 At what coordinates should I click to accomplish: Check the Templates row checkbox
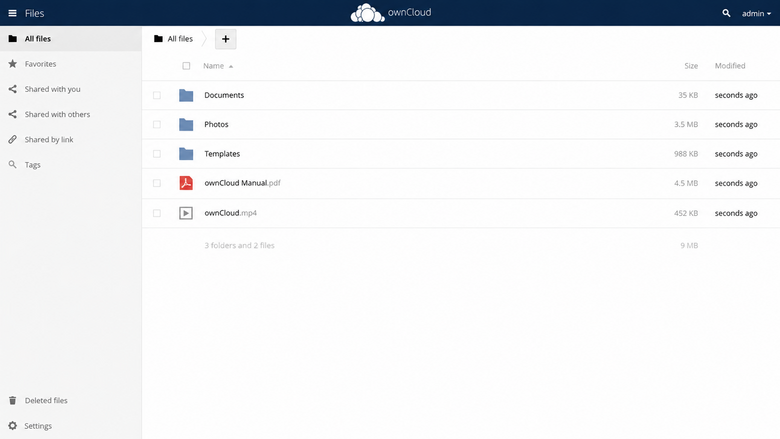(157, 154)
